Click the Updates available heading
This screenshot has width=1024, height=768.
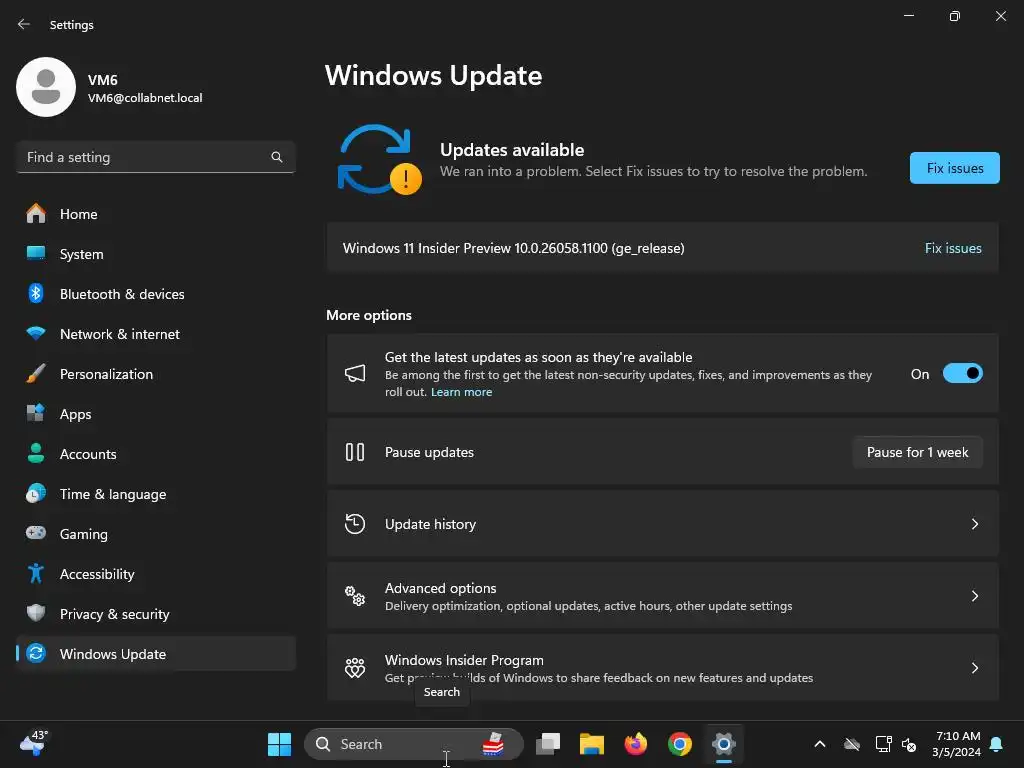pyautogui.click(x=512, y=150)
